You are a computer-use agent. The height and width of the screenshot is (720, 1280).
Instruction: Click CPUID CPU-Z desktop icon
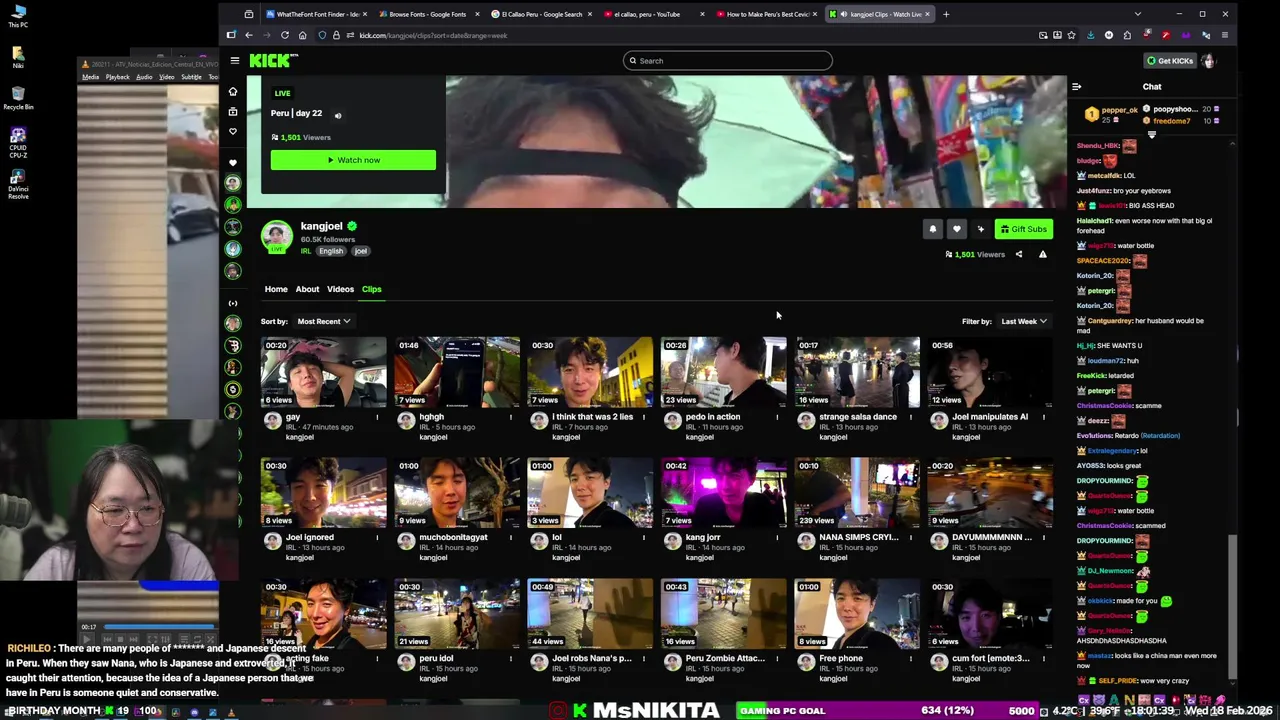(18, 142)
